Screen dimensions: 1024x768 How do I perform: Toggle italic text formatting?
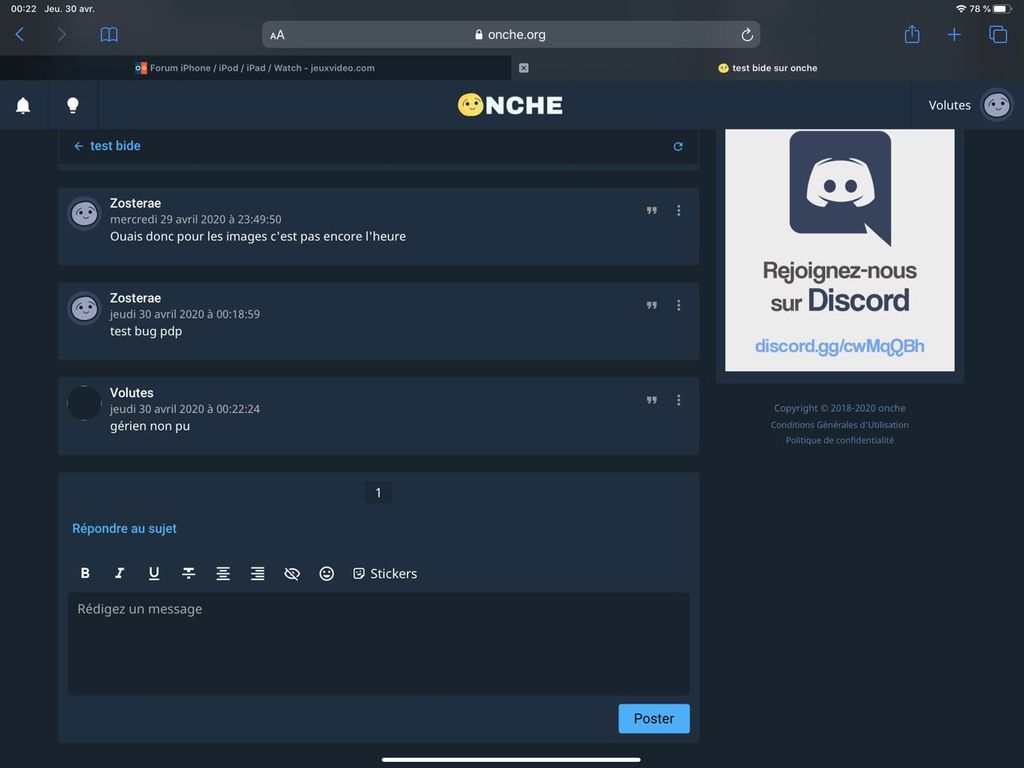[x=119, y=573]
